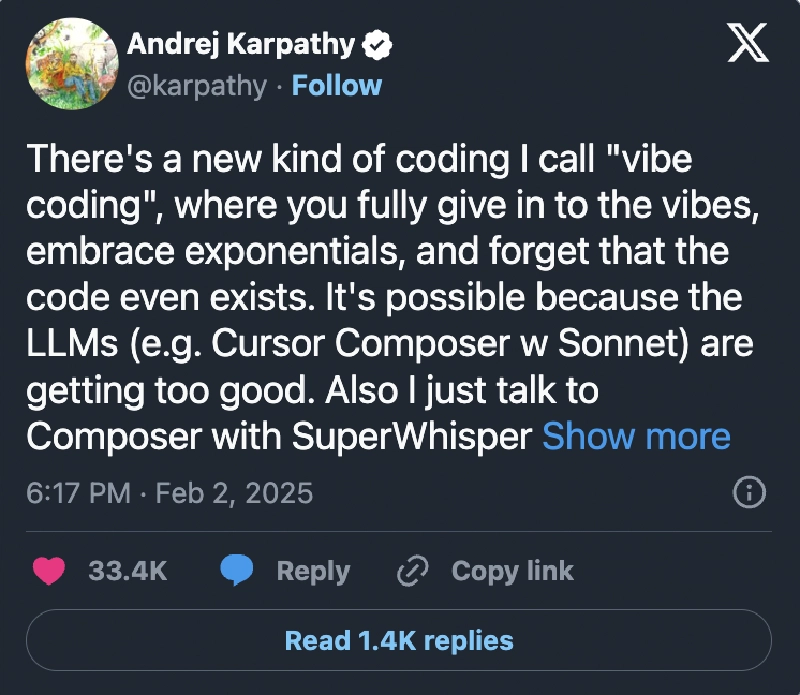
Task: Click the Follow button
Action: (x=337, y=86)
